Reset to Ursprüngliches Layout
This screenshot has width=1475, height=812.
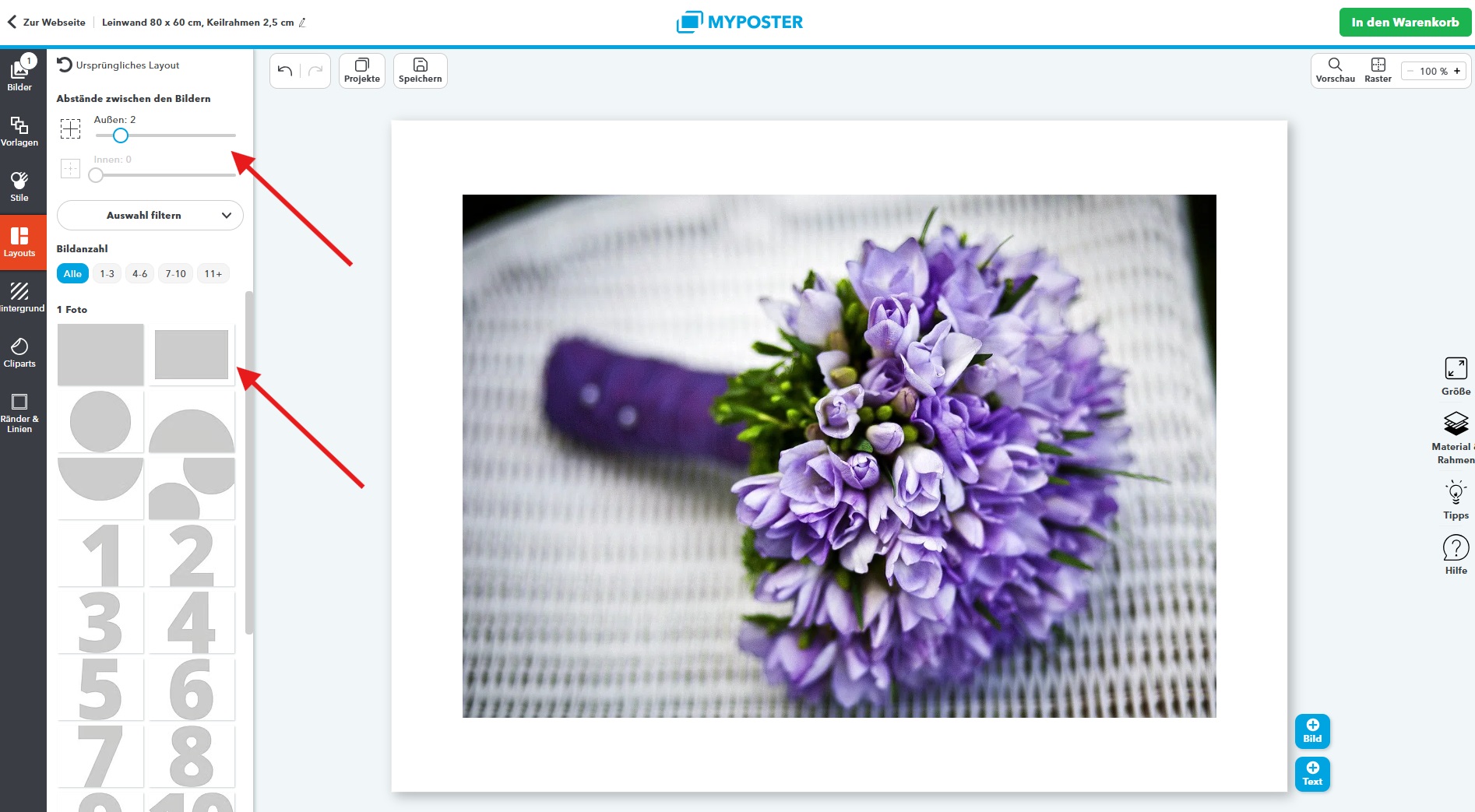pos(118,65)
